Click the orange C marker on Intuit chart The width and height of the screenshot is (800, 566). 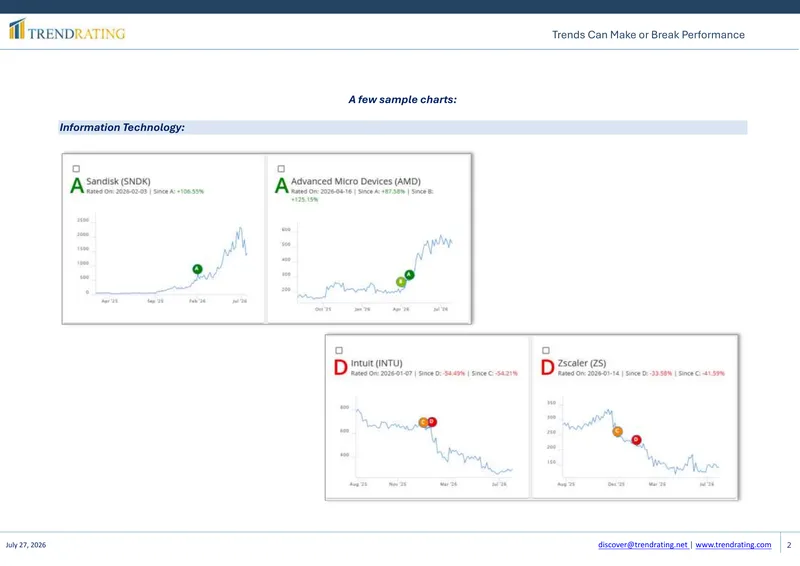[423, 422]
